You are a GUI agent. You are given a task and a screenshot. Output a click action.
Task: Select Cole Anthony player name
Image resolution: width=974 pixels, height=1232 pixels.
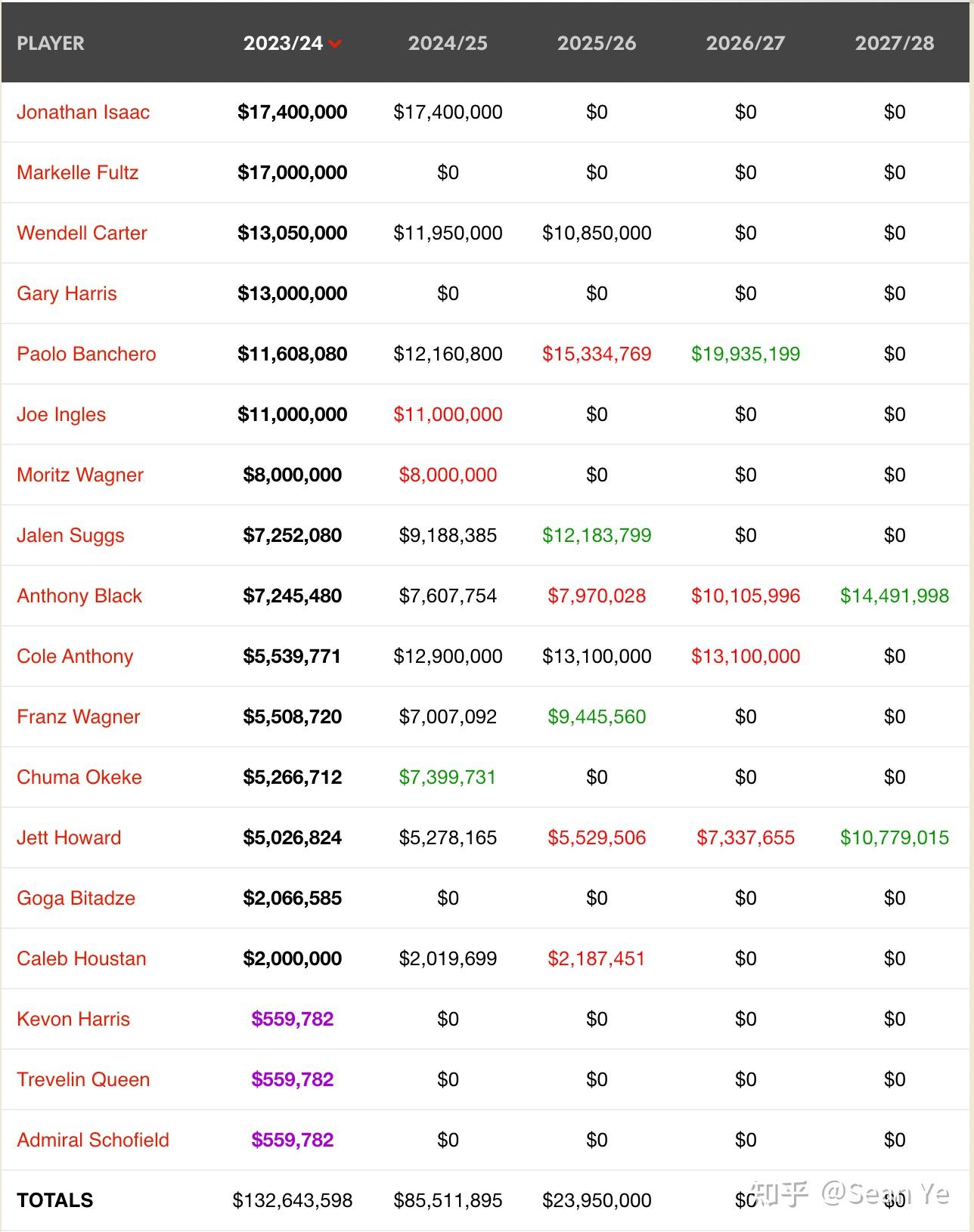tap(75, 656)
